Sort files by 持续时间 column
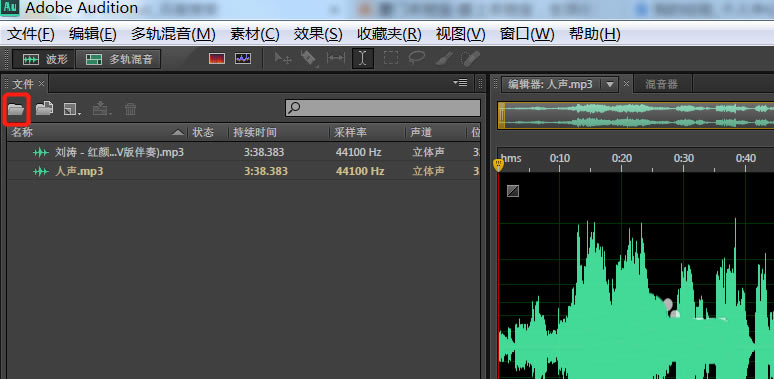This screenshot has height=379, width=774. pos(279,132)
